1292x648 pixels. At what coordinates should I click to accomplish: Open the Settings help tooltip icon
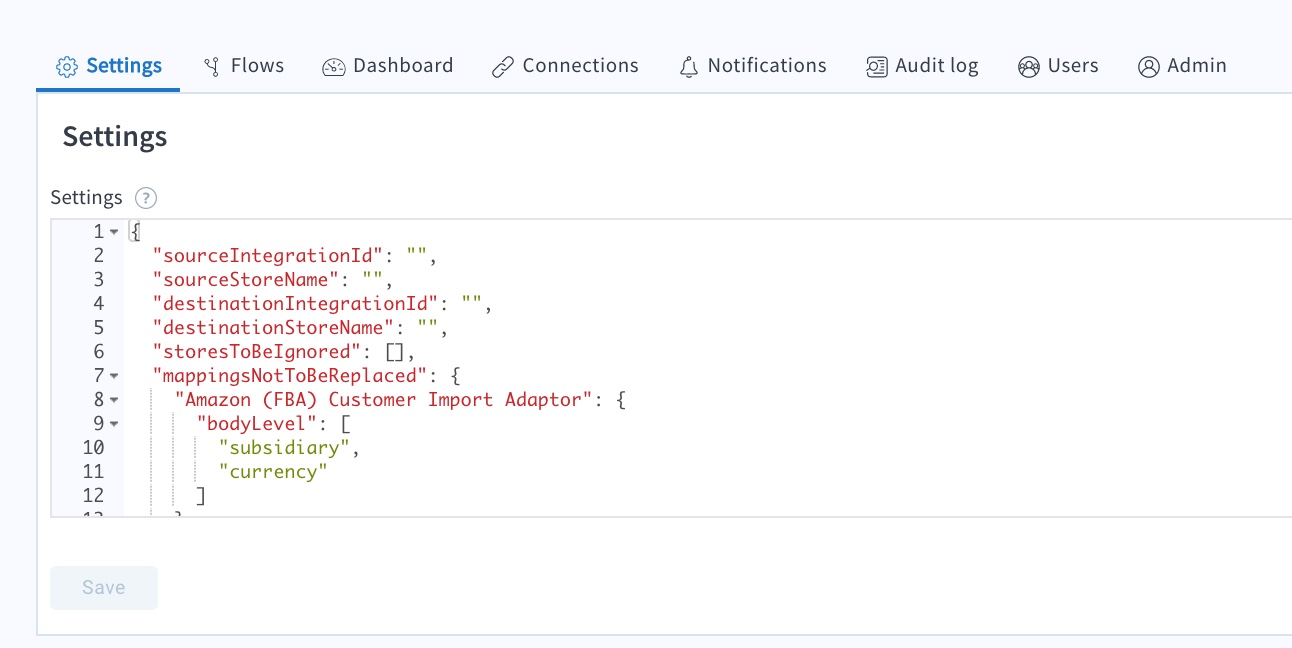click(x=145, y=197)
